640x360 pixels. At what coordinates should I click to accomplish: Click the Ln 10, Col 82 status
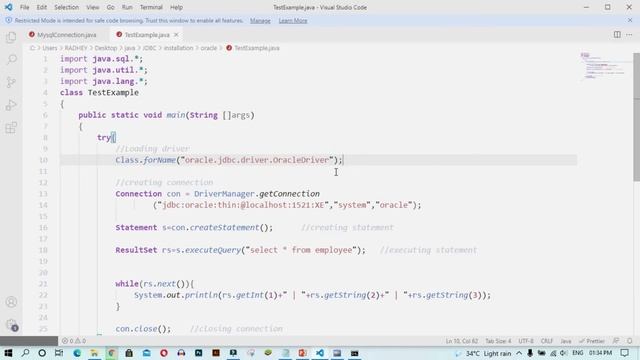(x=462, y=341)
